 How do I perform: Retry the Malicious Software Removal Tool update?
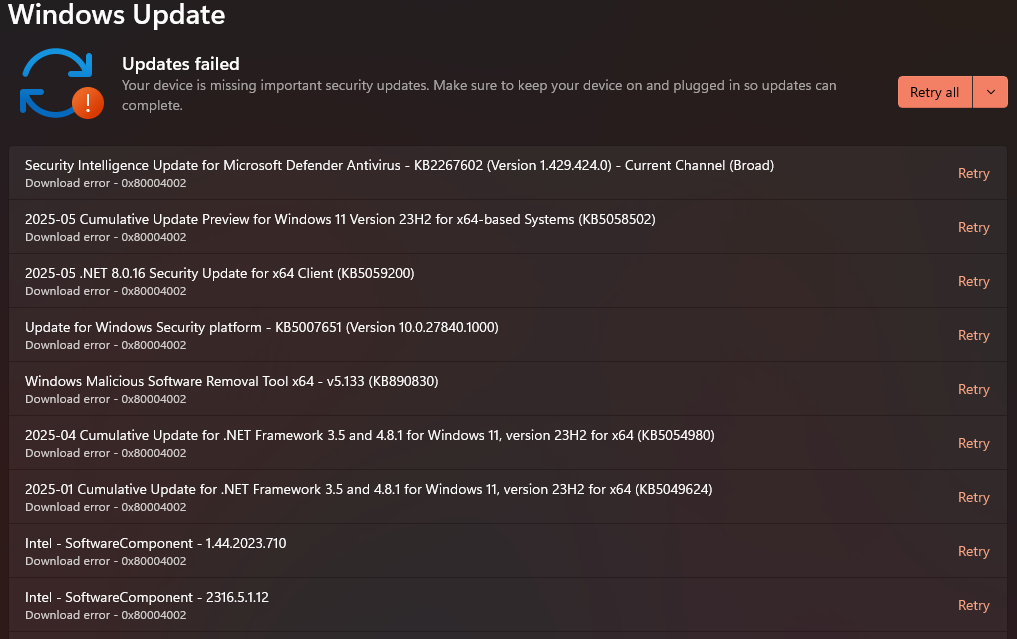[973, 389]
